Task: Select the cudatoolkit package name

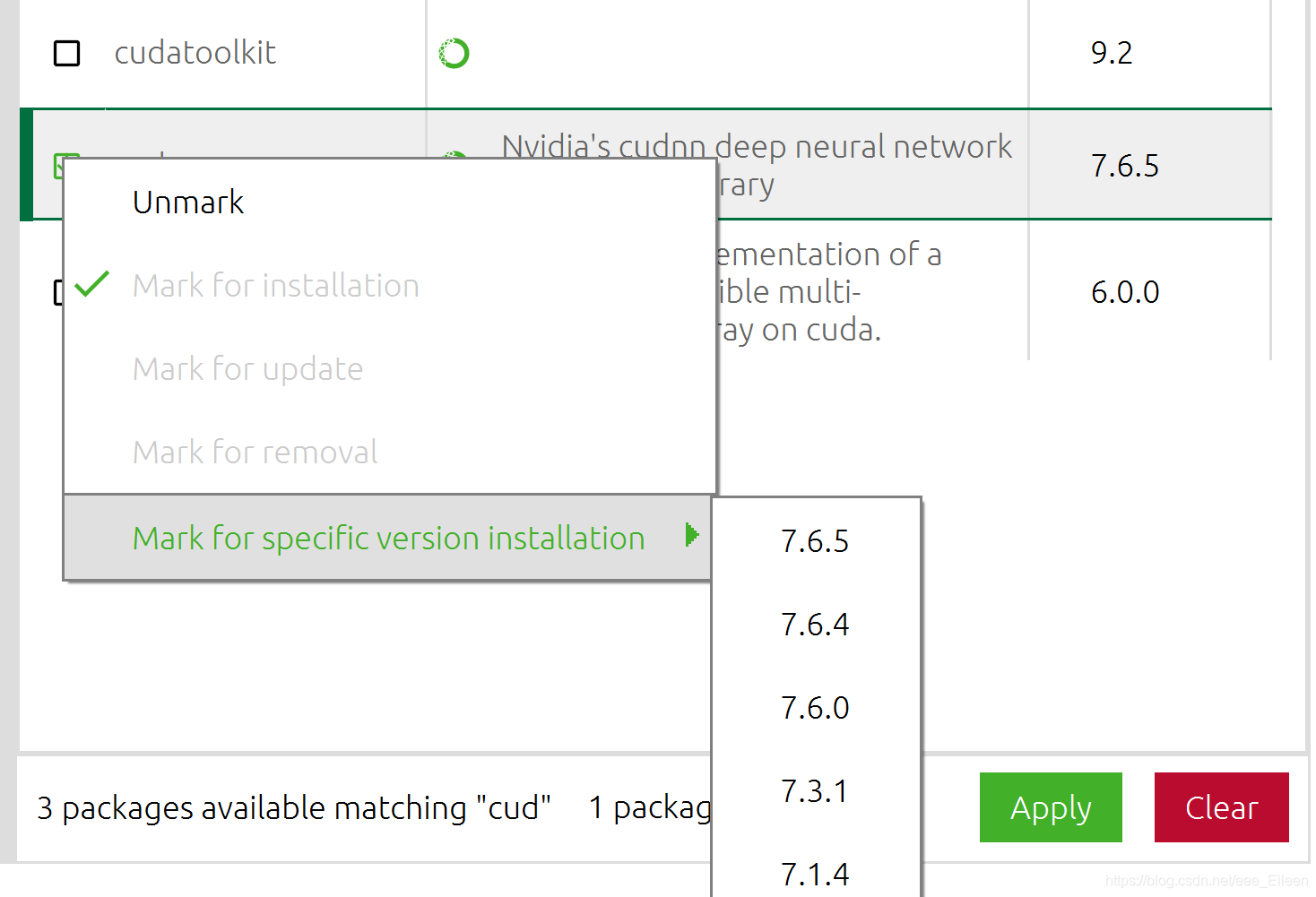Action: 195,53
